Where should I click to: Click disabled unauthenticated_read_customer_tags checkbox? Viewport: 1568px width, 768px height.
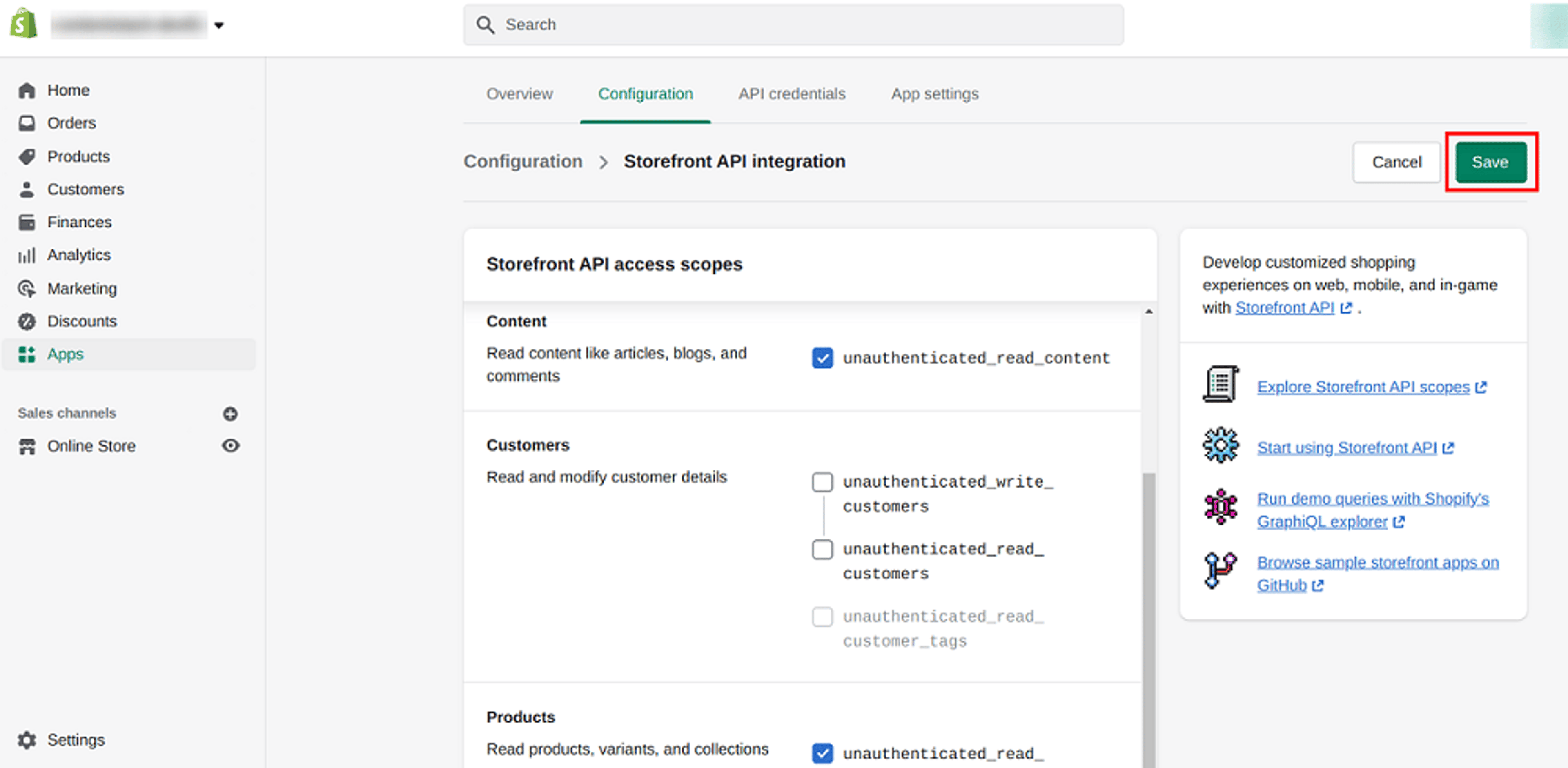pyautogui.click(x=822, y=617)
